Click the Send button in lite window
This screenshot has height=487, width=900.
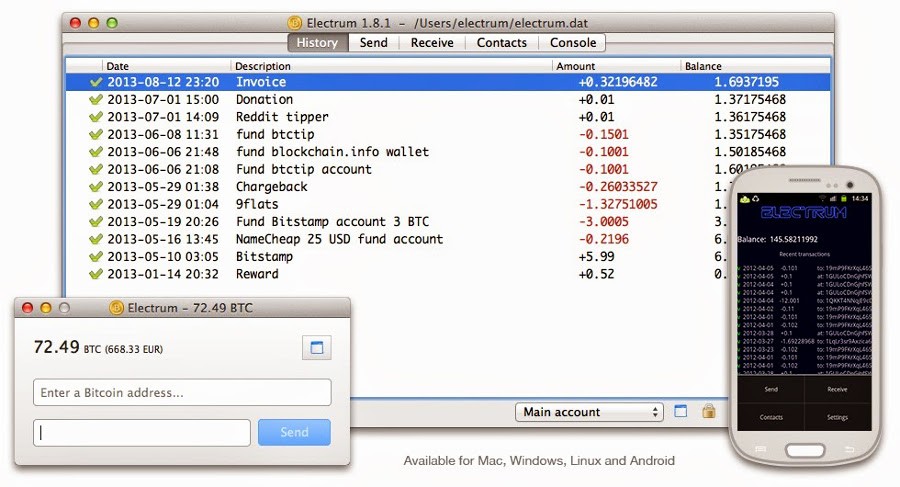pos(294,432)
